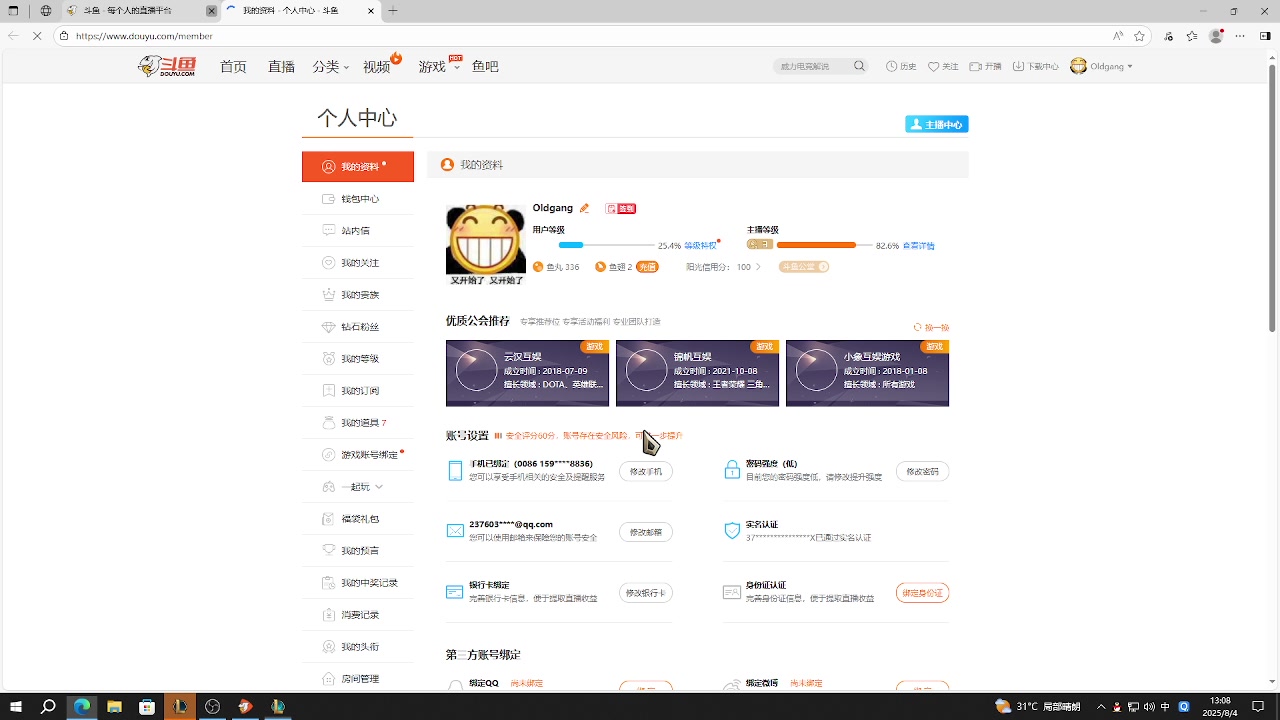Open 我的中奖记录 in the sidebar

point(358,582)
